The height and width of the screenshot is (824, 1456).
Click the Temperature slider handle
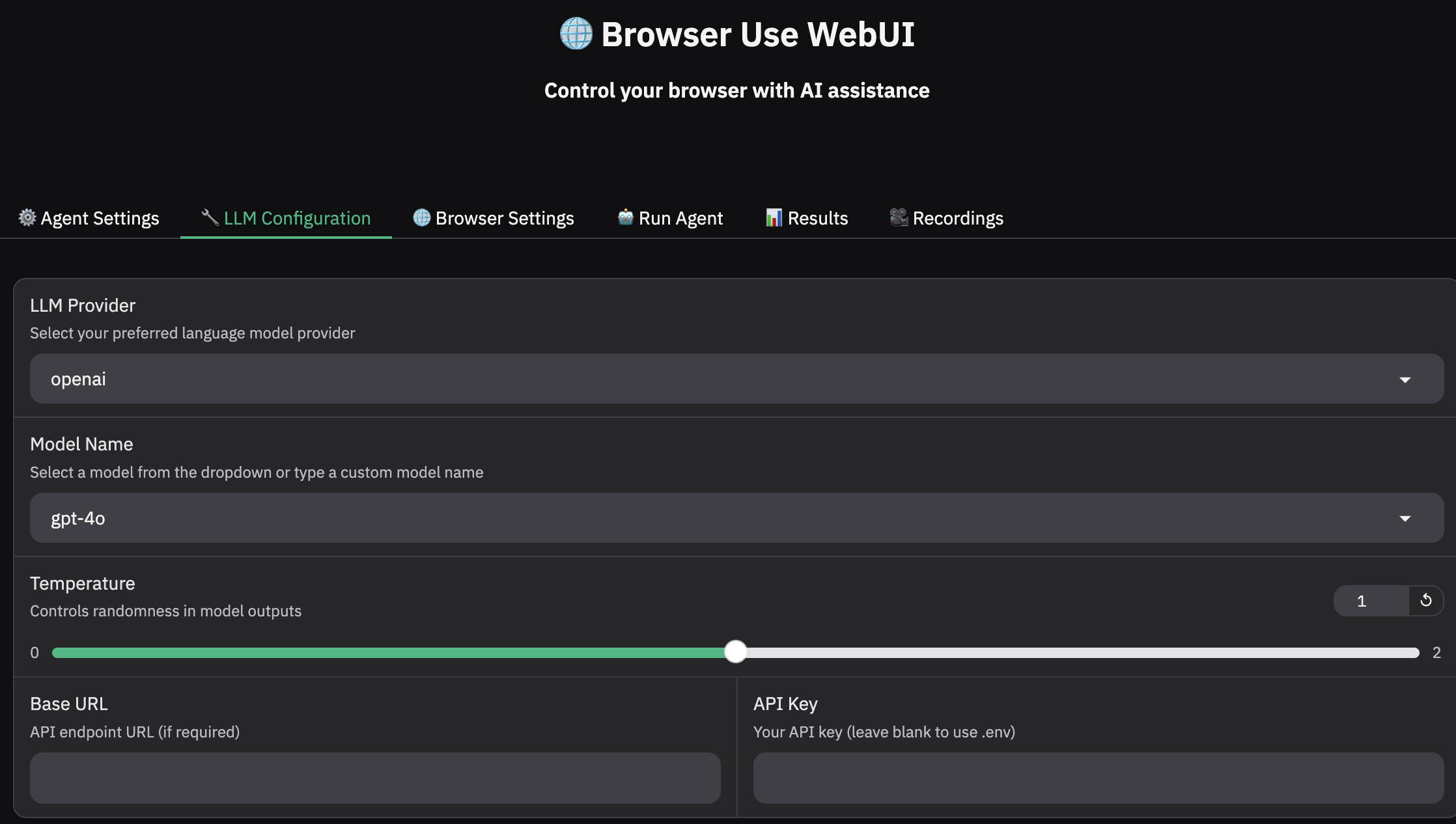736,652
